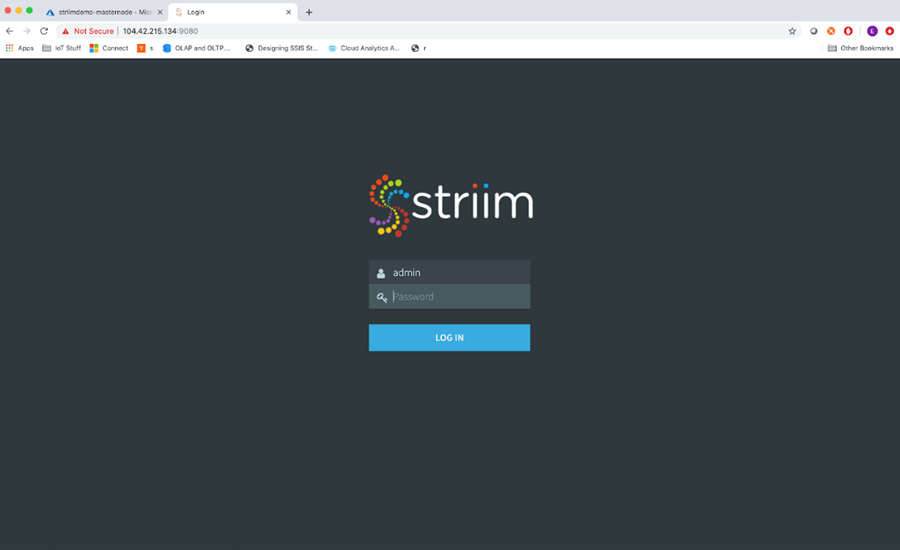This screenshot has height=550, width=900.
Task: Bookmark this page with star icon
Action: tap(792, 31)
